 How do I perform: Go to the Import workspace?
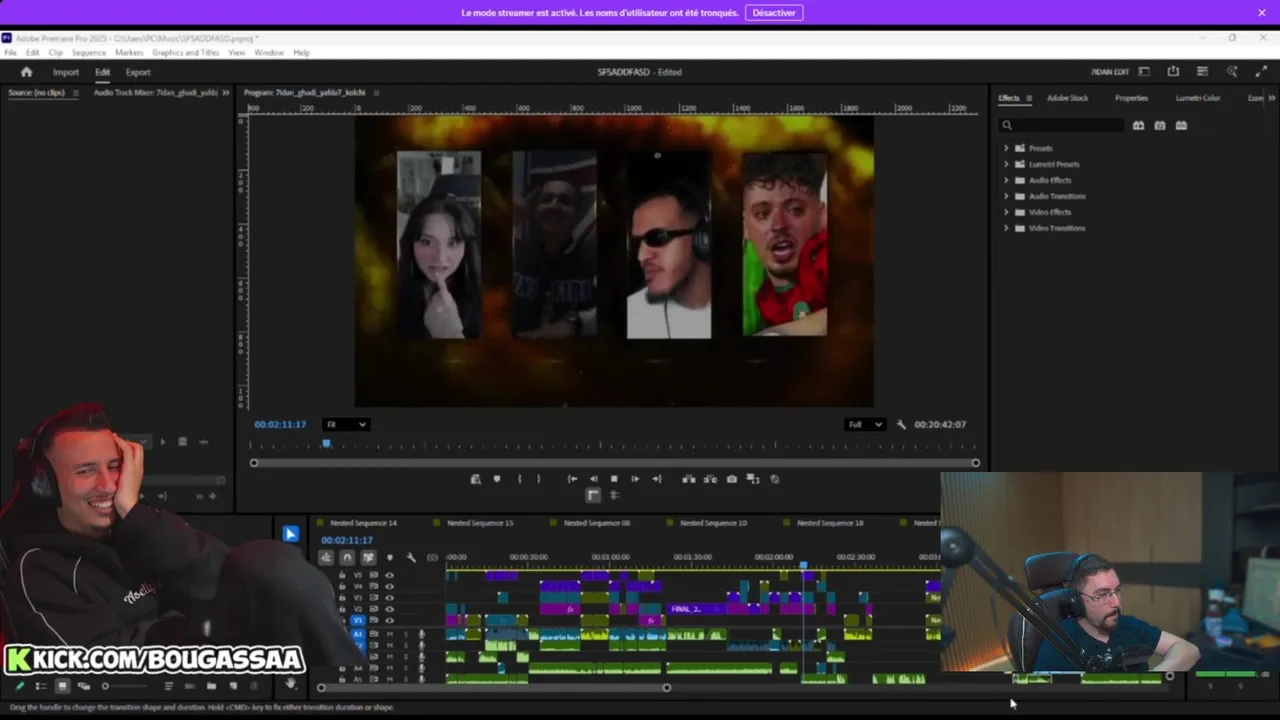pyautogui.click(x=66, y=72)
